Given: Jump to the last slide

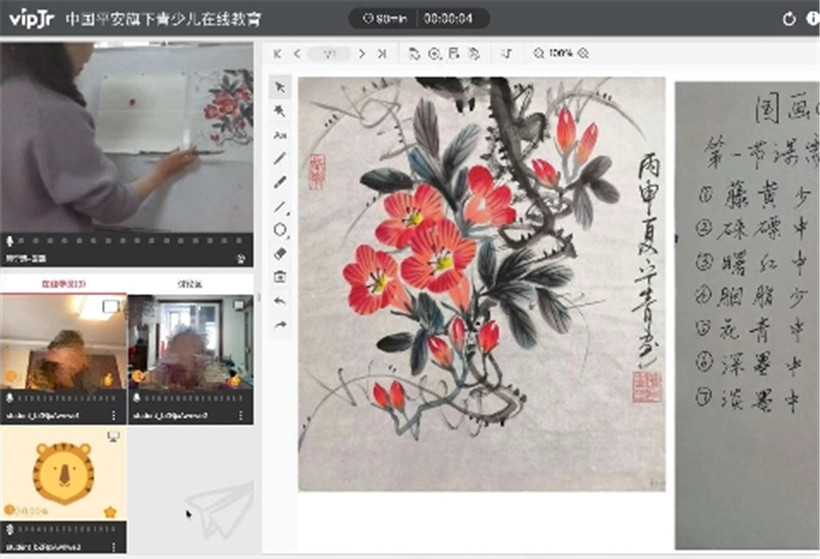Looking at the screenshot, I should 382,53.
